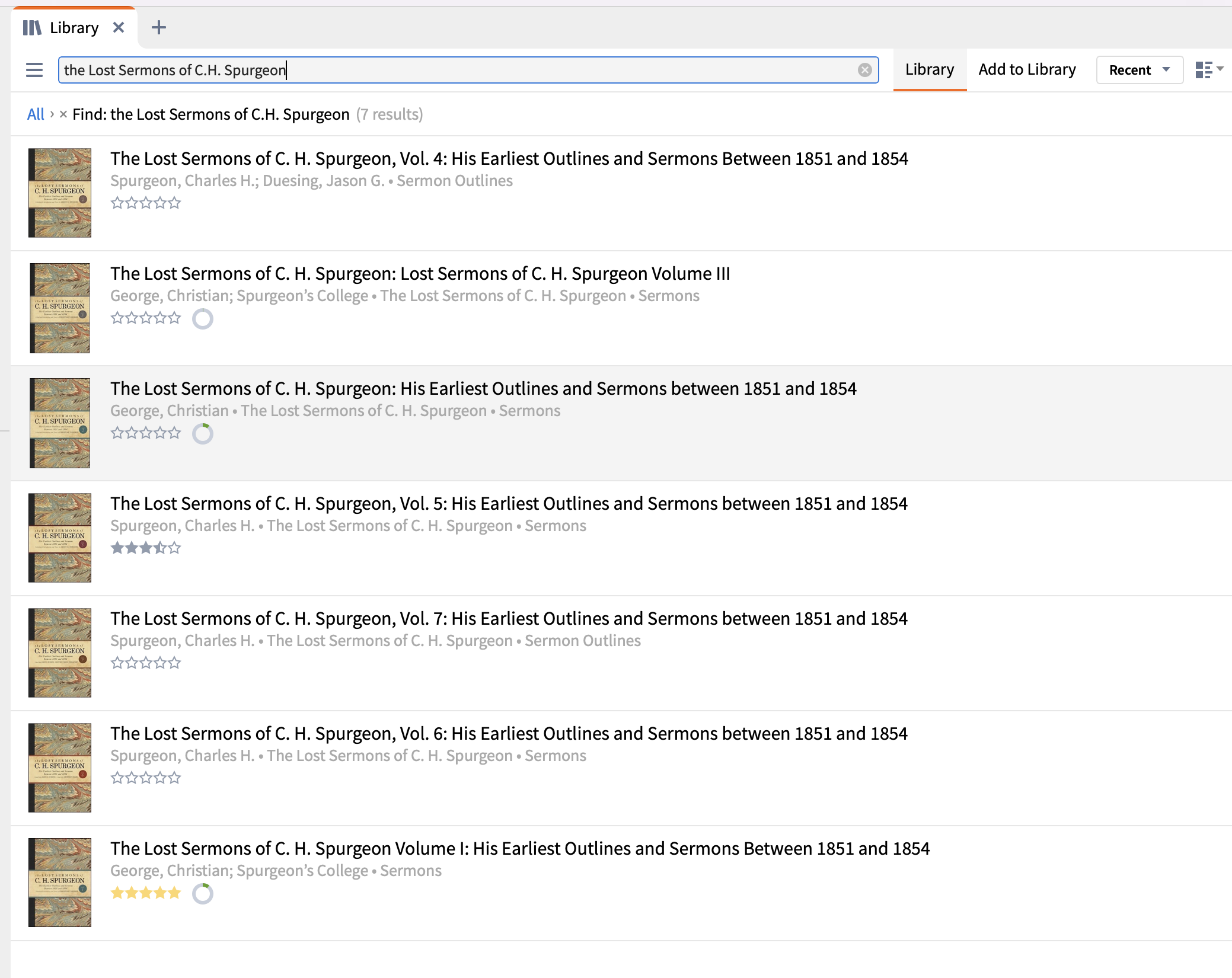The width and height of the screenshot is (1232, 978).
Task: Open Lost Sermons Volume I title
Action: [x=519, y=849]
